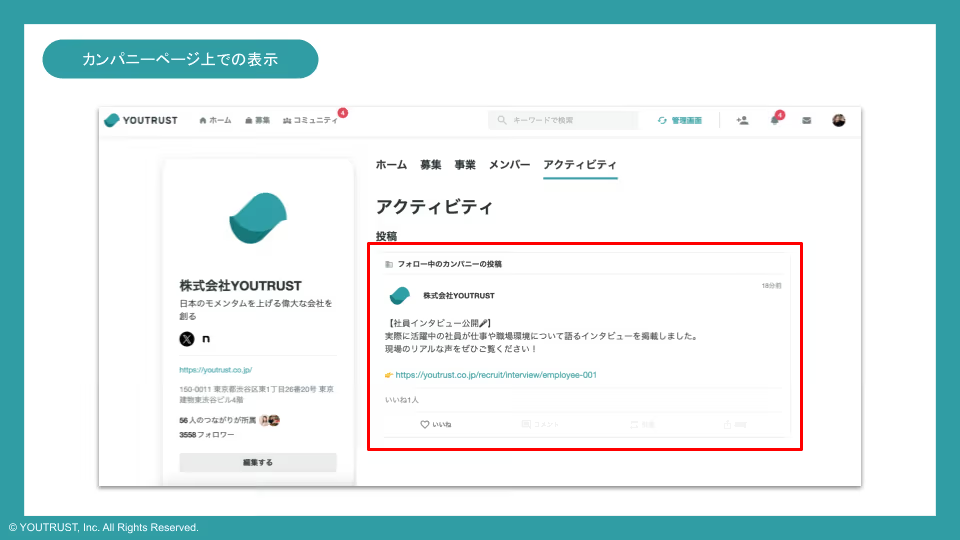This screenshot has height=540, width=960.
Task: Switch to the 事業 tab
Action: [465, 165]
